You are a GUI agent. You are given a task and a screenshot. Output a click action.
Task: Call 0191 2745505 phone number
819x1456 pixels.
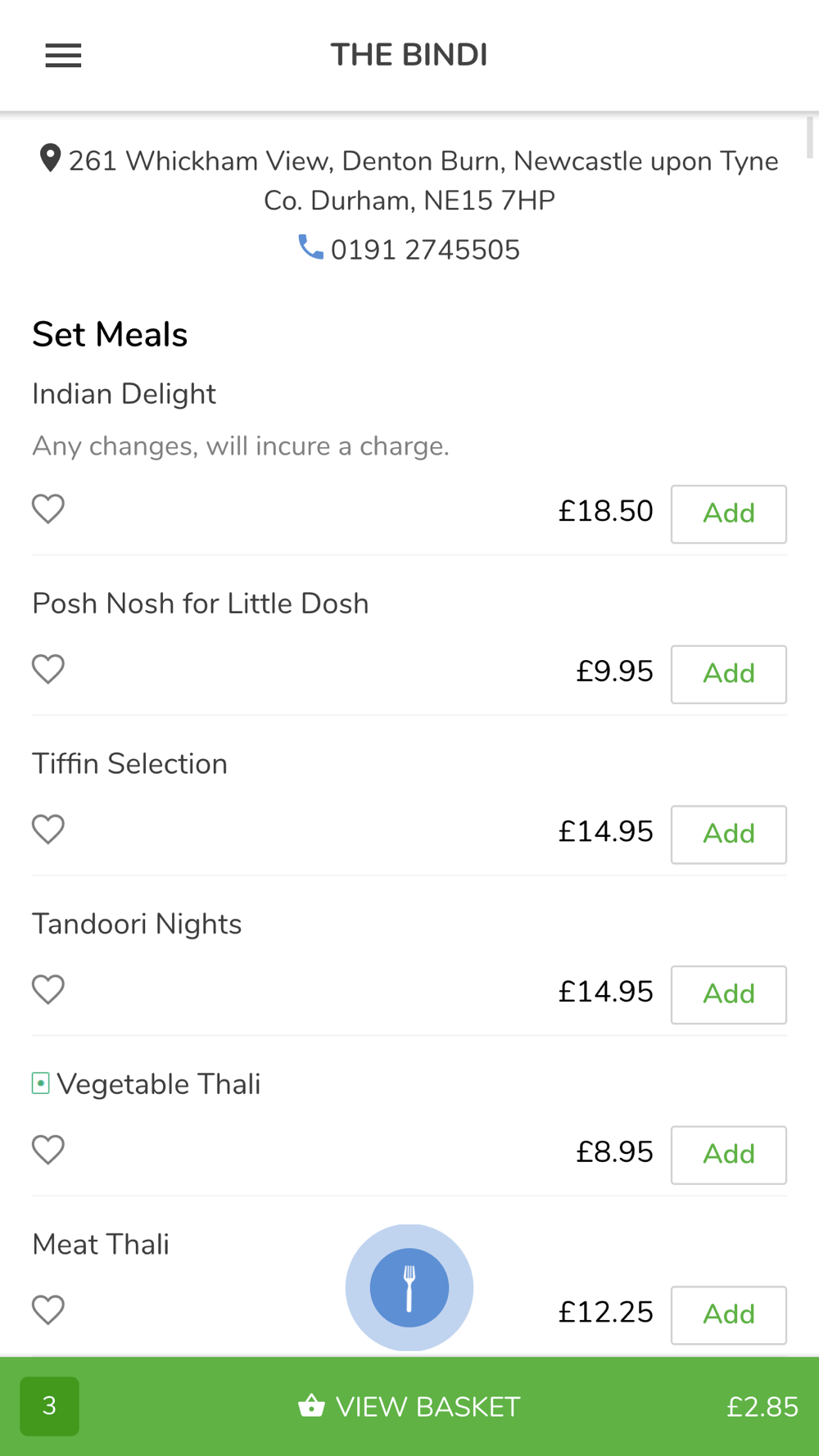point(425,250)
